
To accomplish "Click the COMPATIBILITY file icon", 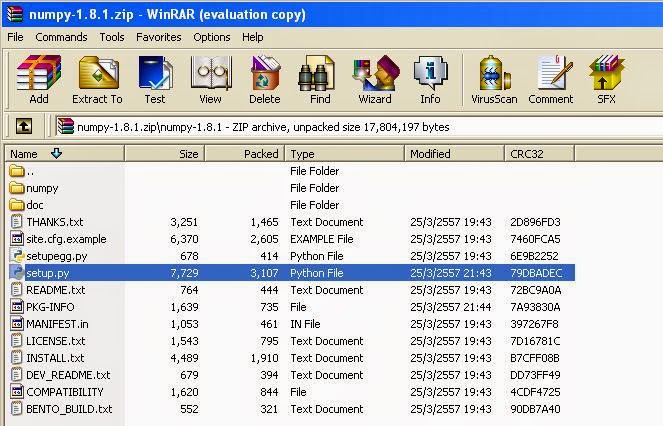I will [x=16, y=392].
